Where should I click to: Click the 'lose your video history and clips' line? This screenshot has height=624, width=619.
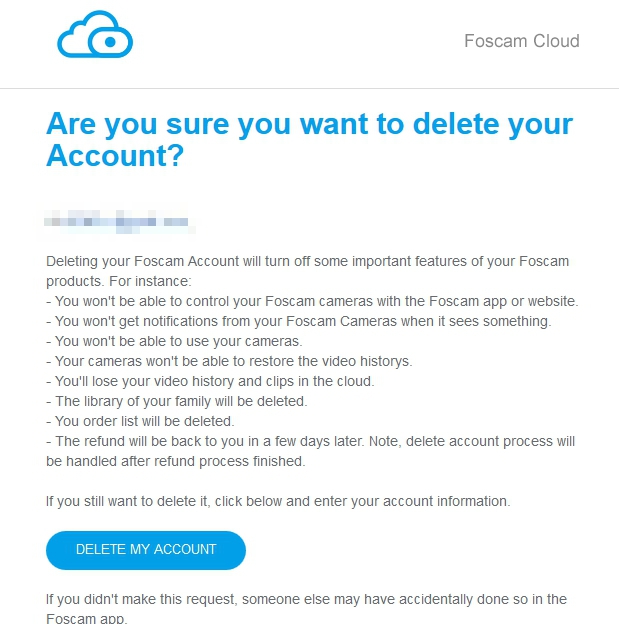click(210, 381)
